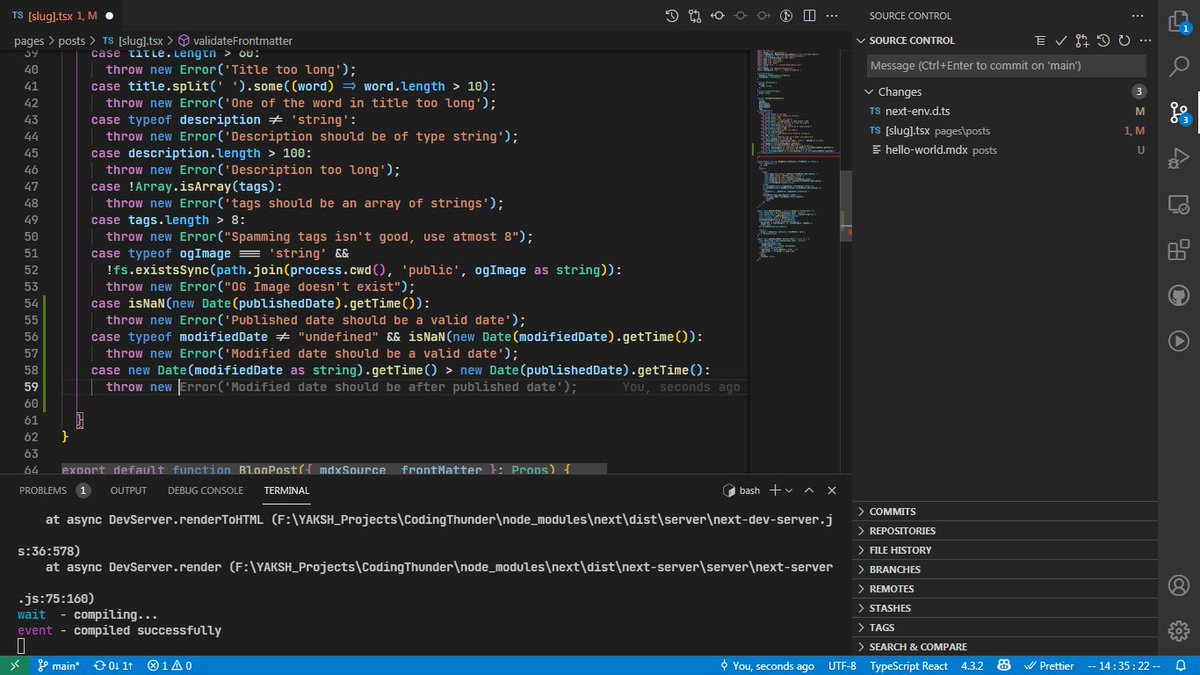Click TypeScript version 4.3.2 in status bar

pos(972,665)
